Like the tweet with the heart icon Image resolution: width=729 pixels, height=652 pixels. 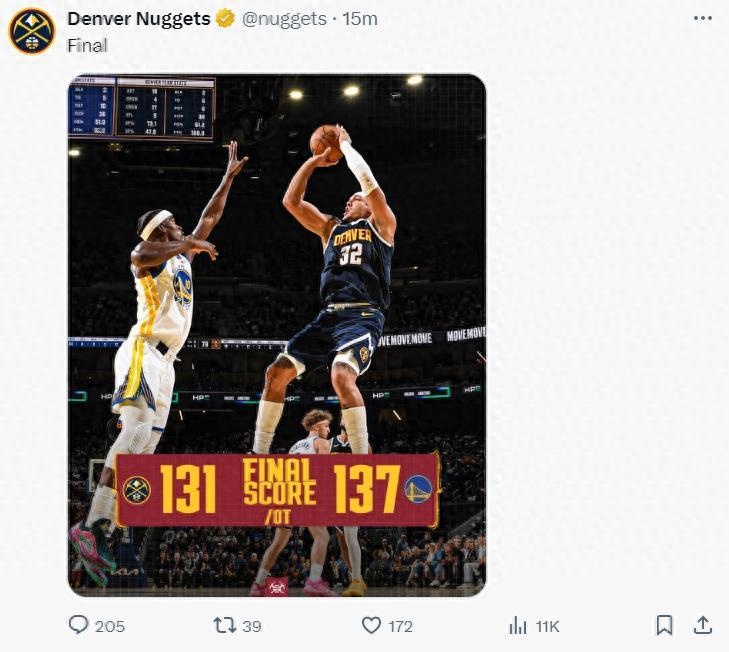point(371,626)
